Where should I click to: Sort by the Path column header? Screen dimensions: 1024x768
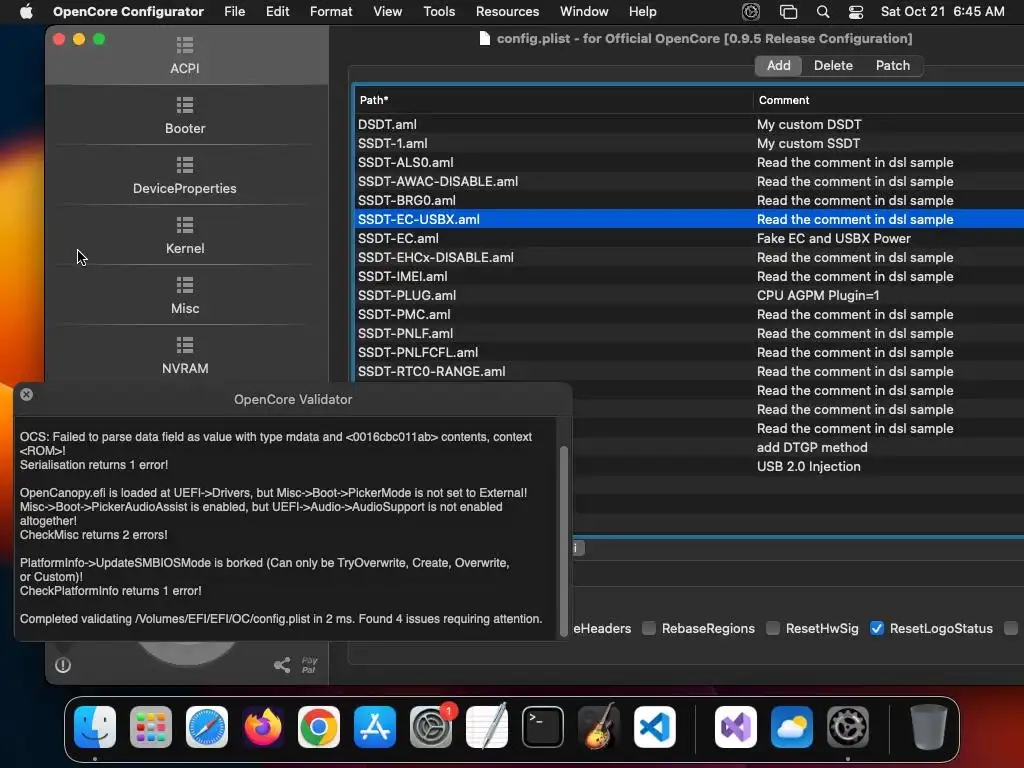point(554,100)
